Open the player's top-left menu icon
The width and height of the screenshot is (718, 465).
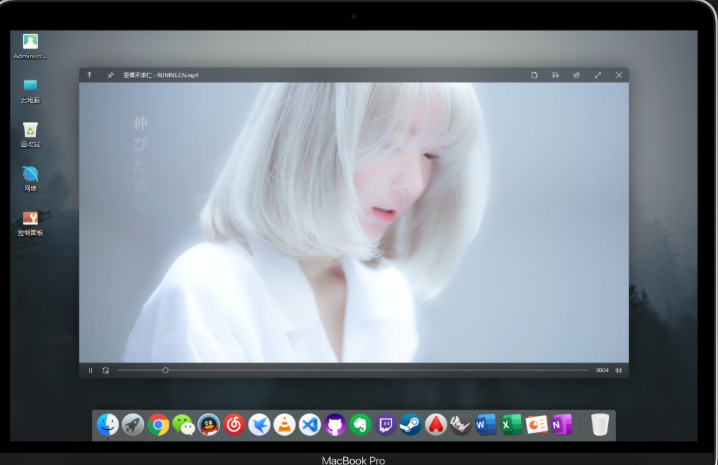click(x=89, y=75)
